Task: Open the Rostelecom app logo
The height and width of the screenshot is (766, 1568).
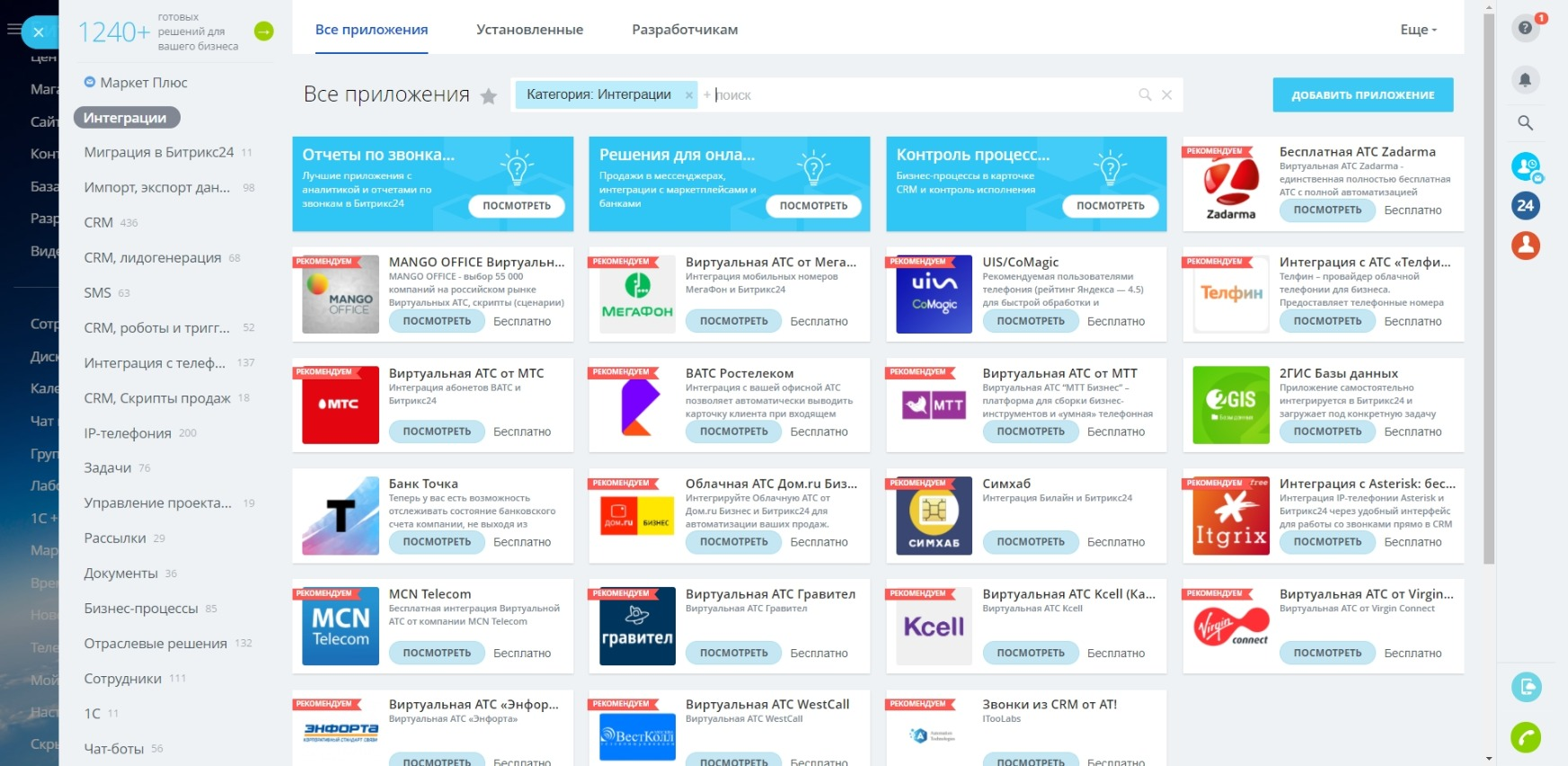Action: click(637, 405)
